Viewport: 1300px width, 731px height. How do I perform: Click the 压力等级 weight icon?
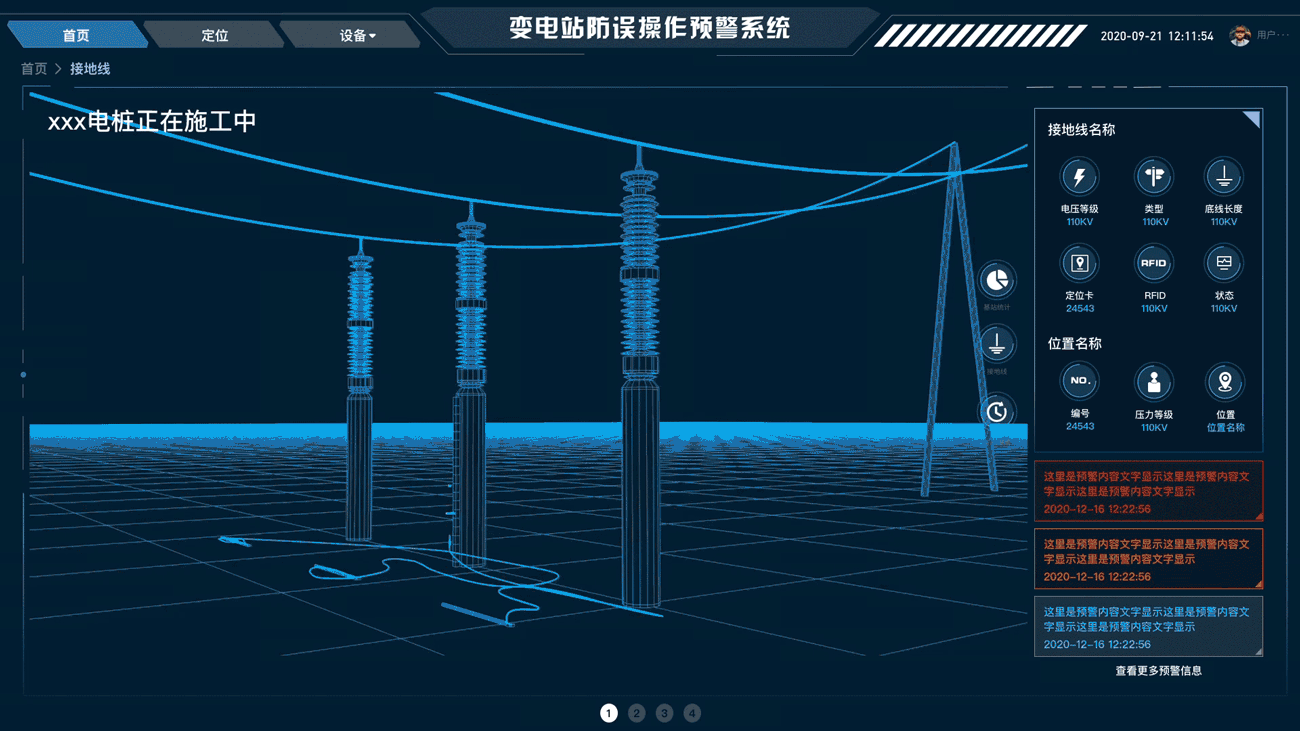1154,382
